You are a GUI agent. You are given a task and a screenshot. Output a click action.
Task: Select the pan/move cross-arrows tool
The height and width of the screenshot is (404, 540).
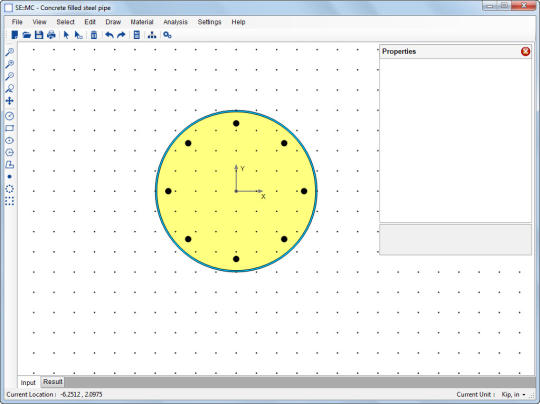tap(9, 101)
